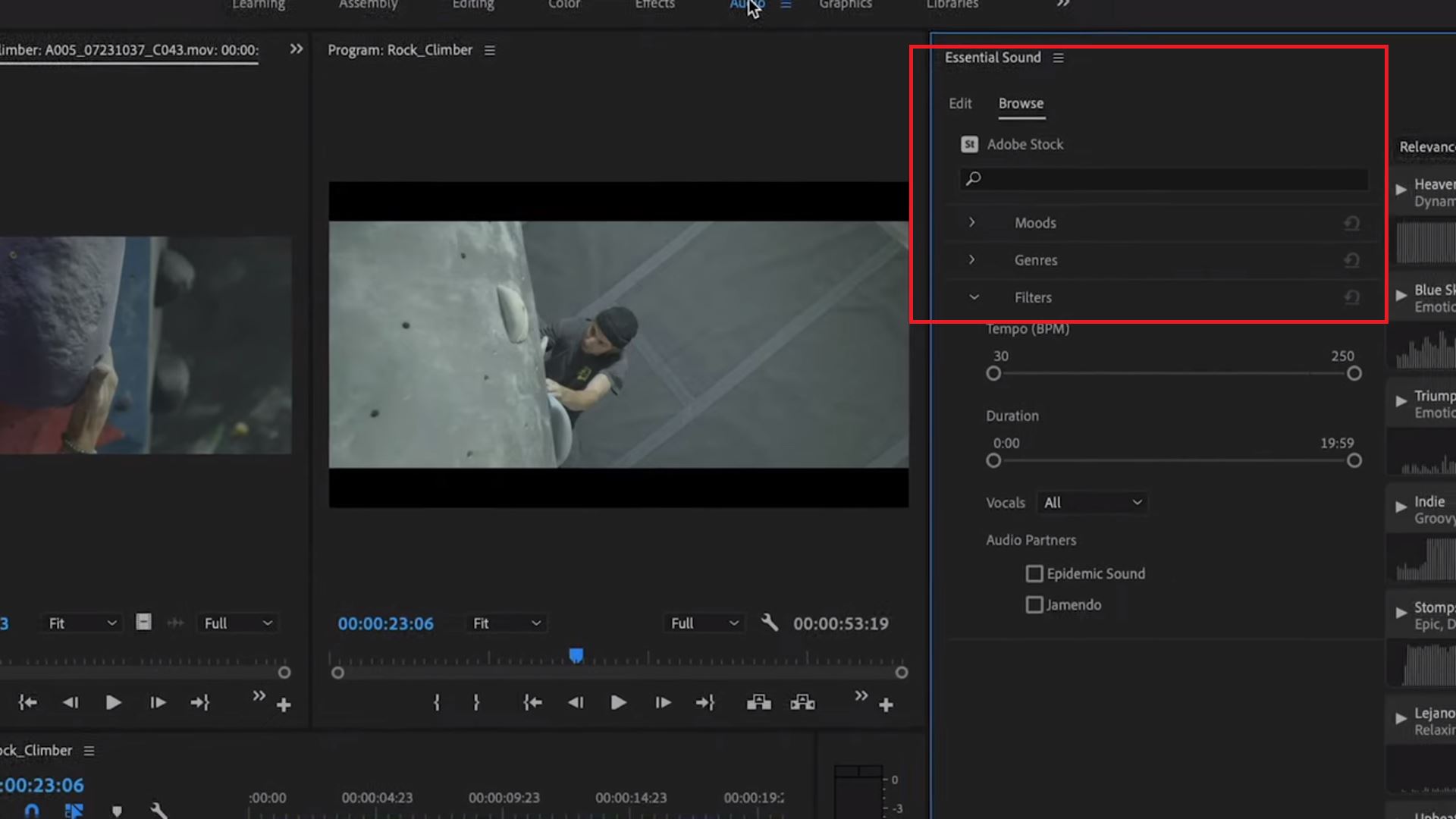Select the Mark In tool in the Program monitor

click(x=437, y=702)
